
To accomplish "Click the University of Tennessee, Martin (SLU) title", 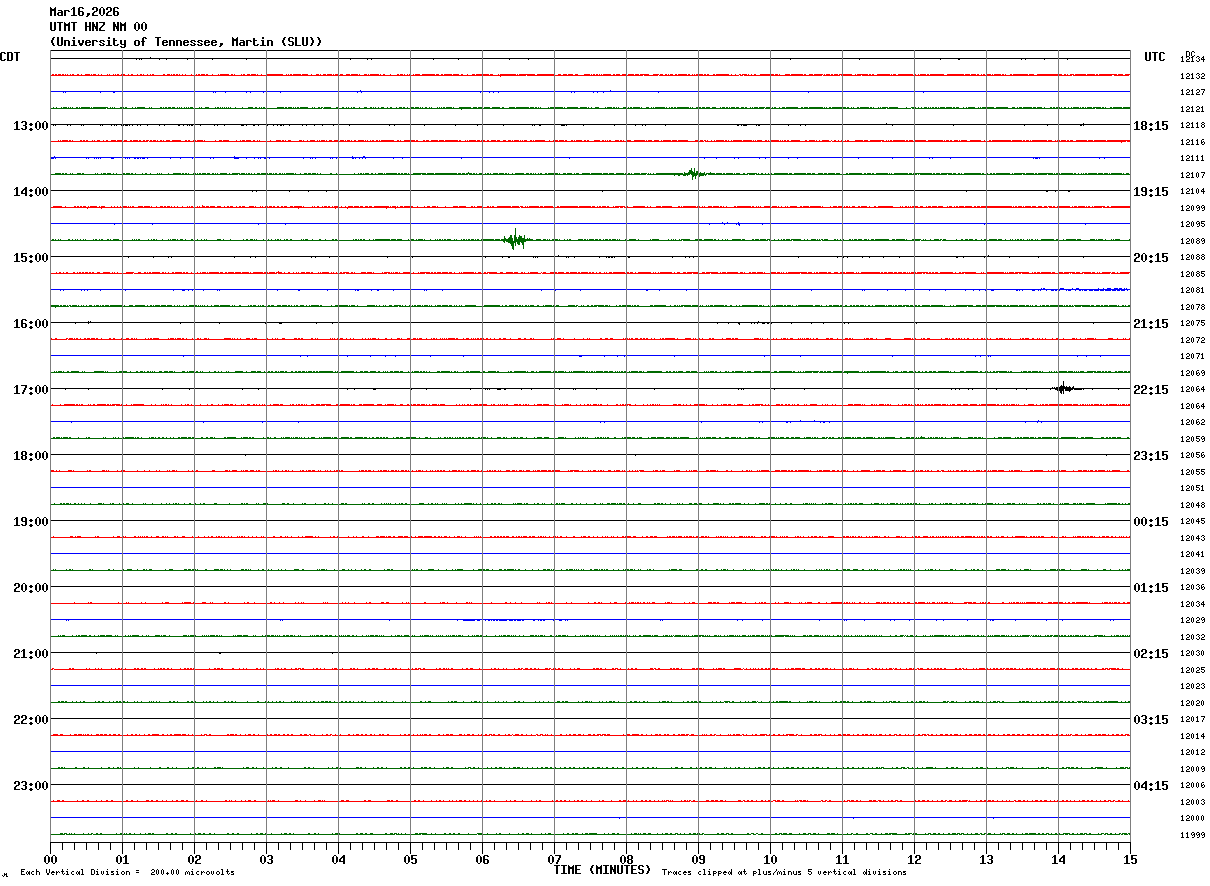I will tap(186, 42).
